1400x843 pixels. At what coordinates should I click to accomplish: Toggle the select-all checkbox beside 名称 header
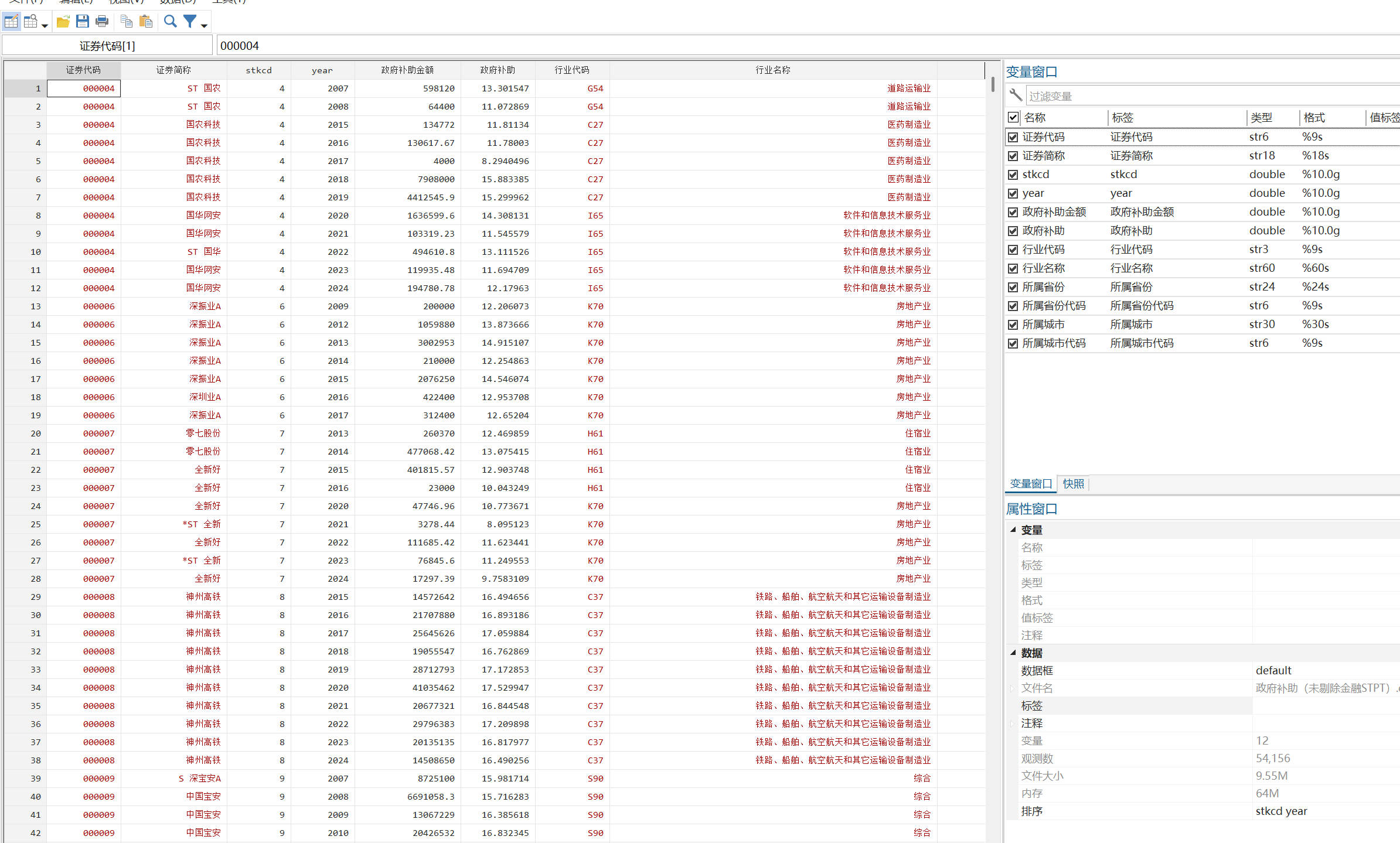pos(1013,117)
